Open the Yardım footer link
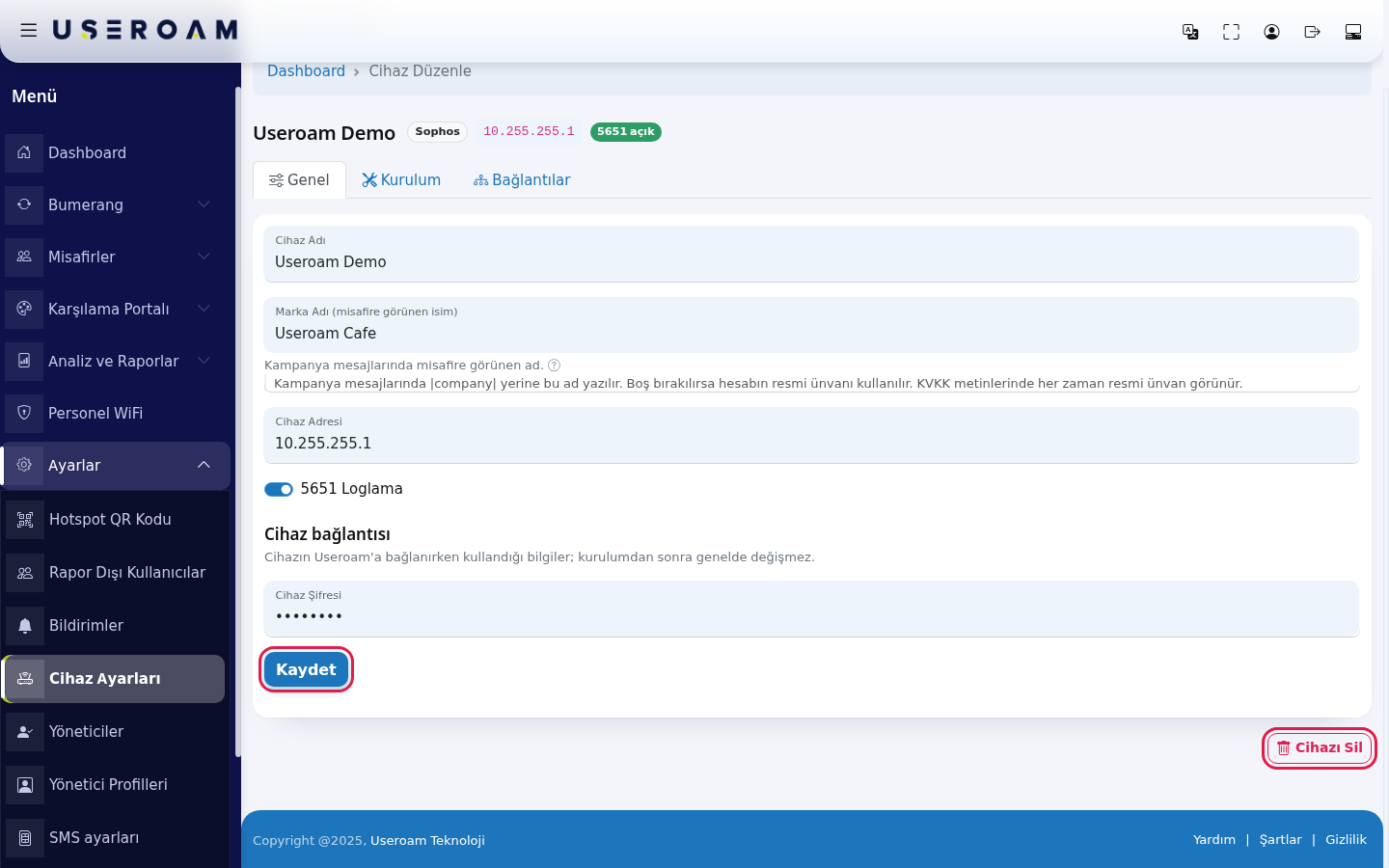 tap(1214, 840)
